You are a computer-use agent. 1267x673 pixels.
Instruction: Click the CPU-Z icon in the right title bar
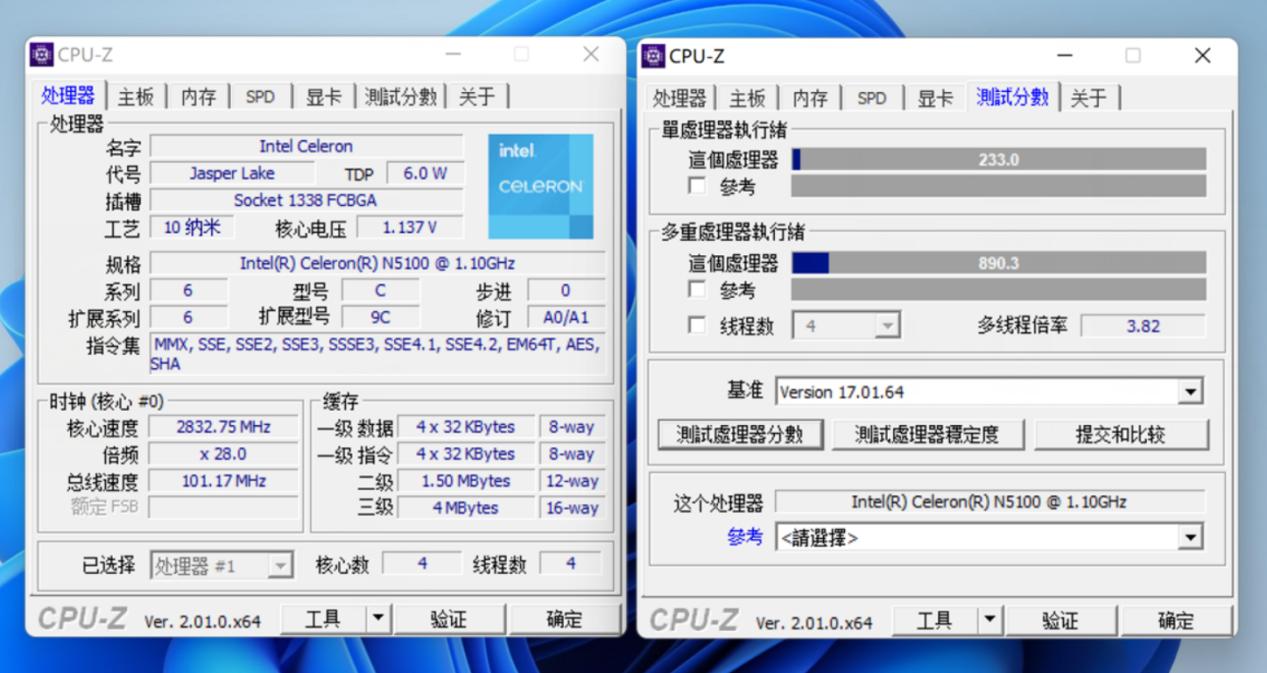click(x=656, y=56)
